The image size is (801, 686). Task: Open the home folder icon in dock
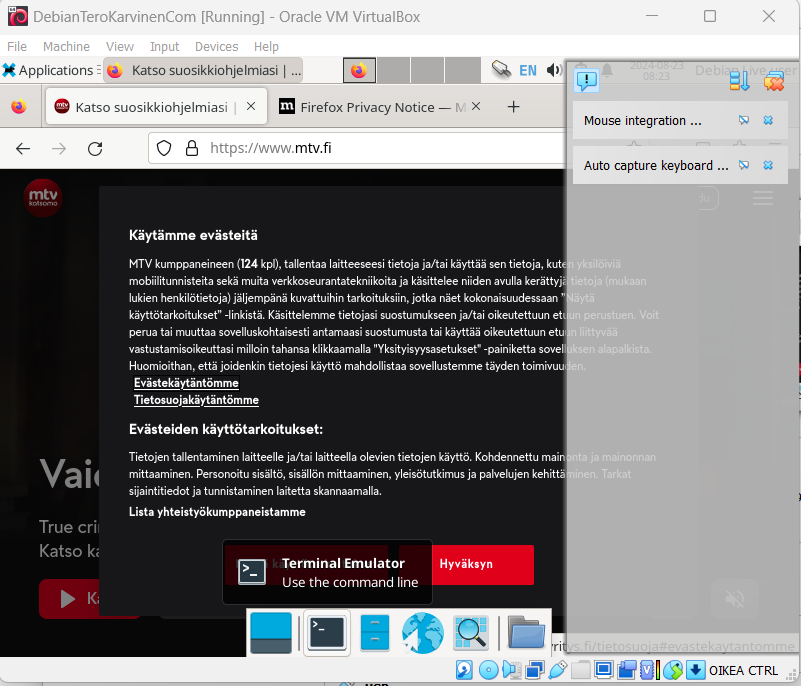pyautogui.click(x=526, y=633)
